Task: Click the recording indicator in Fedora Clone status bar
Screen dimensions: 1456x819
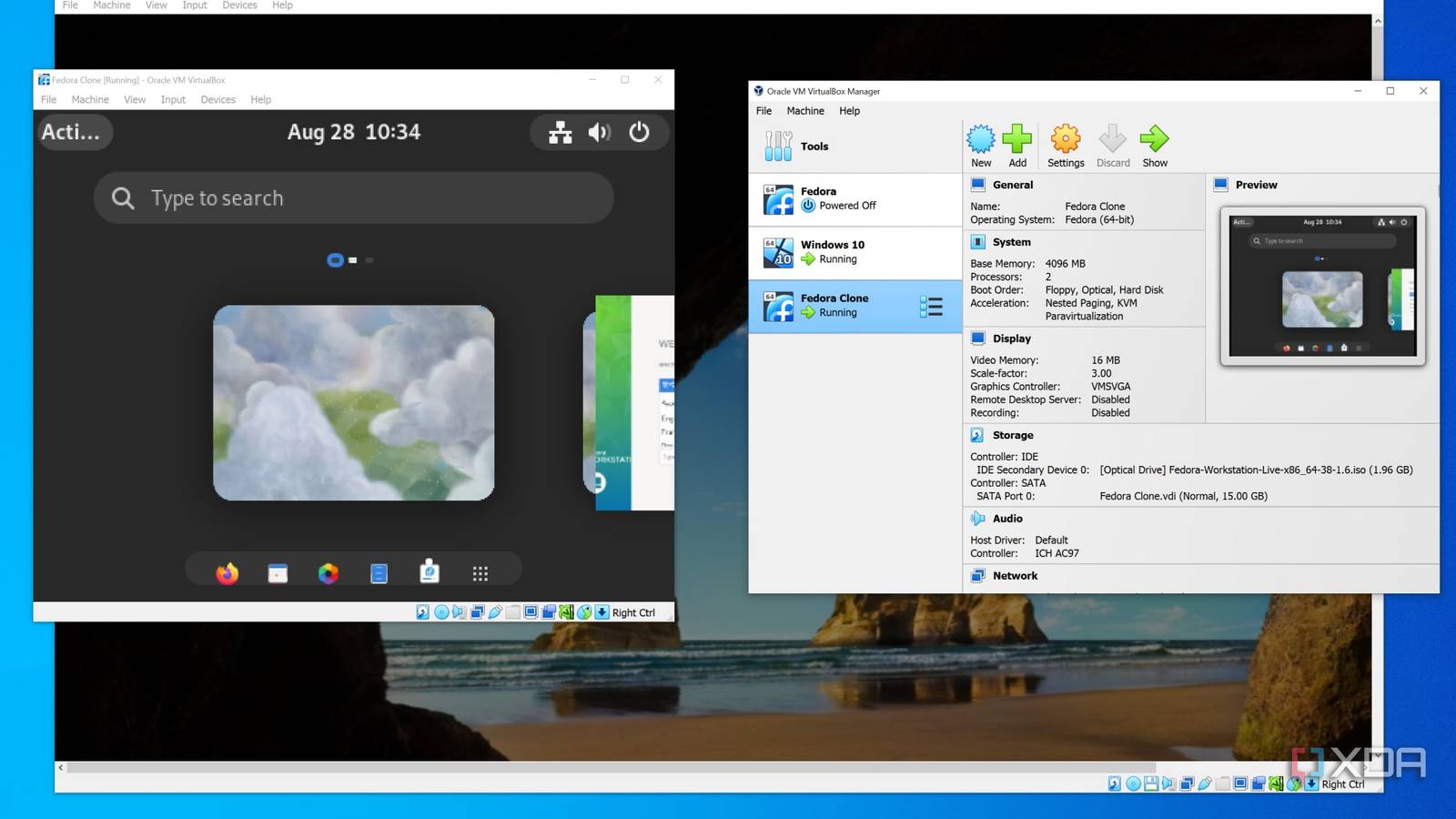Action: (548, 612)
